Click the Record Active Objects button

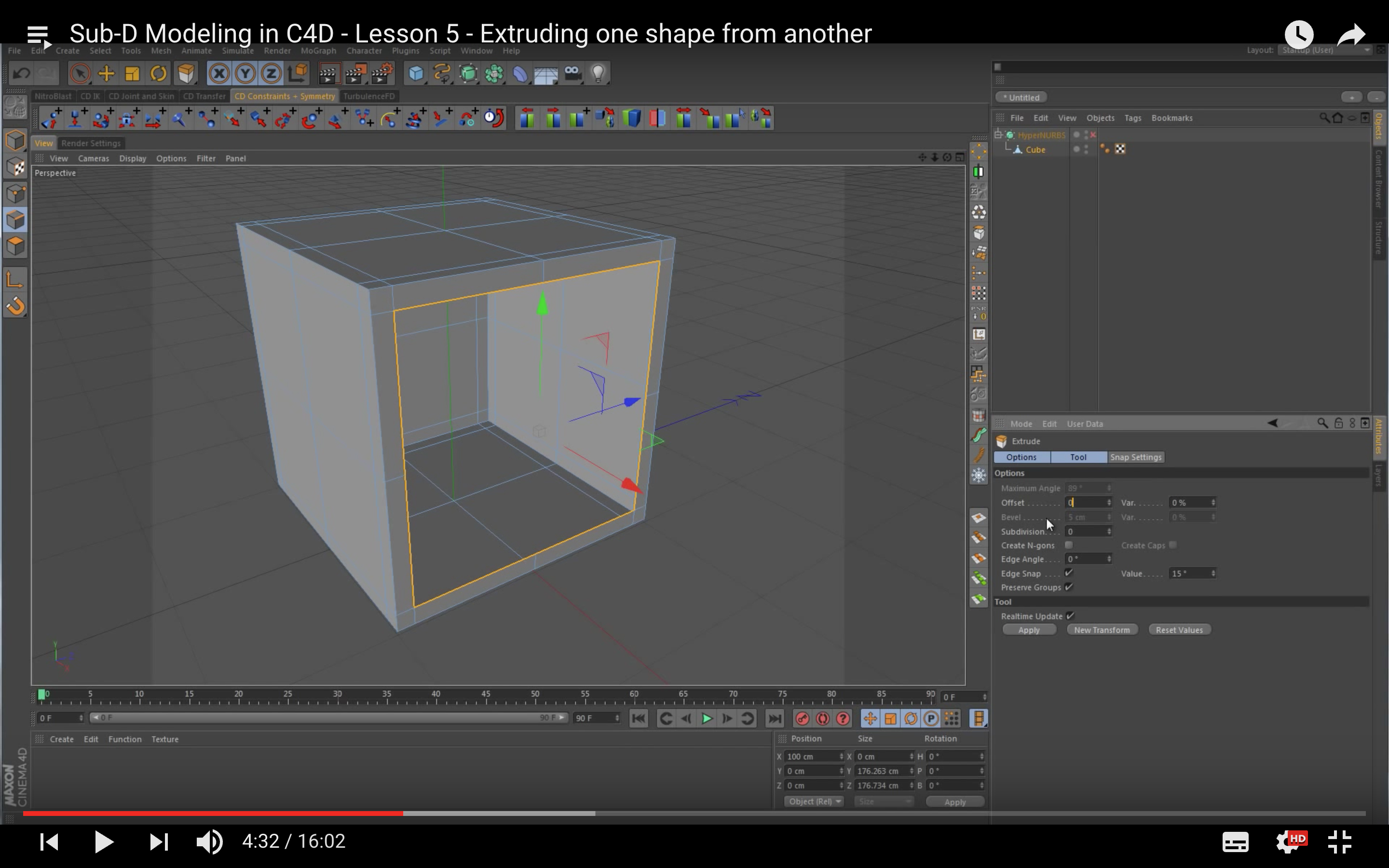tap(803, 718)
